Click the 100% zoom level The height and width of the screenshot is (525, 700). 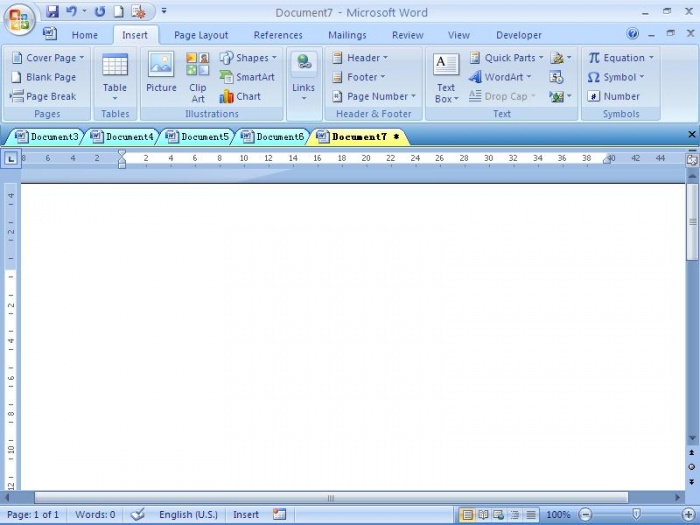(558, 515)
